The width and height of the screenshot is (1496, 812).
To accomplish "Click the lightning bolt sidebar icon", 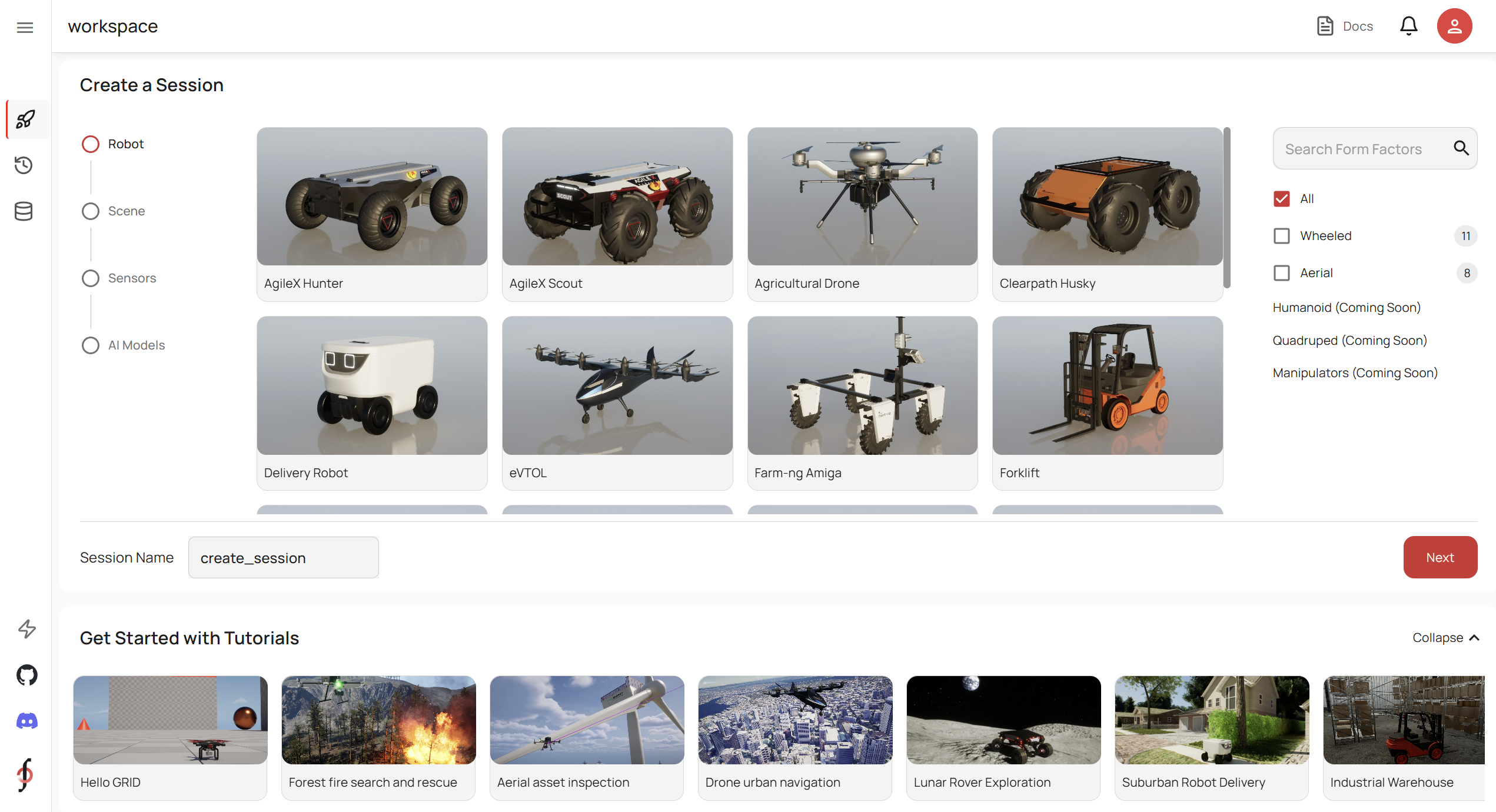I will click(x=27, y=629).
